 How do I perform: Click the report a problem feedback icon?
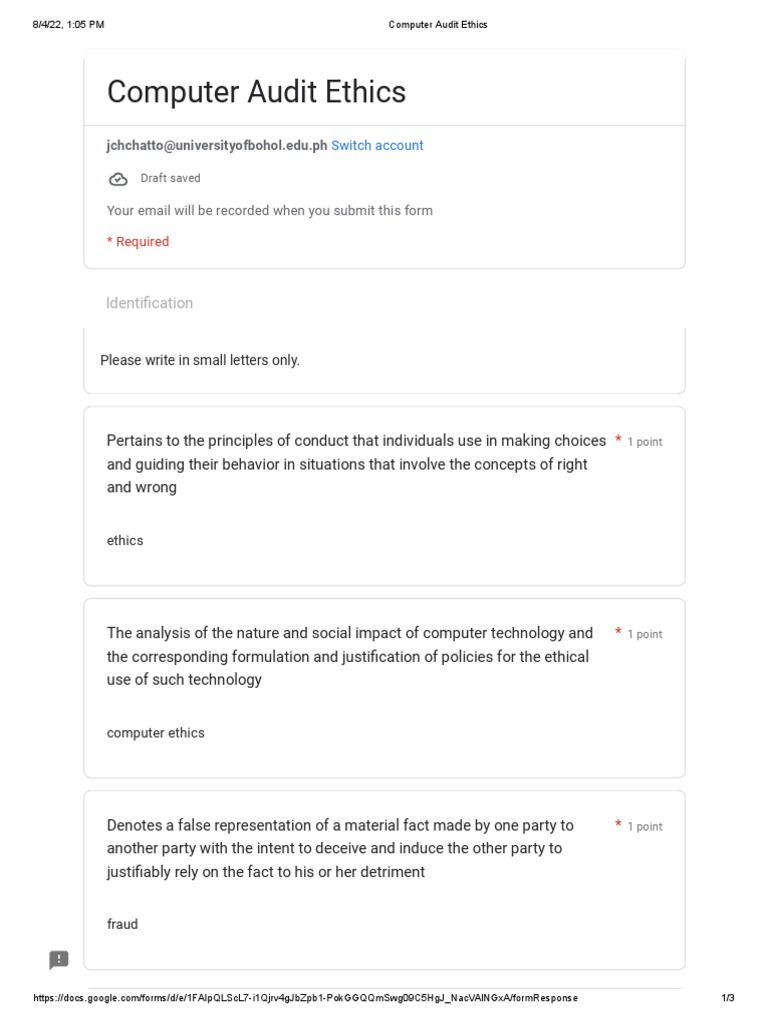[59, 960]
